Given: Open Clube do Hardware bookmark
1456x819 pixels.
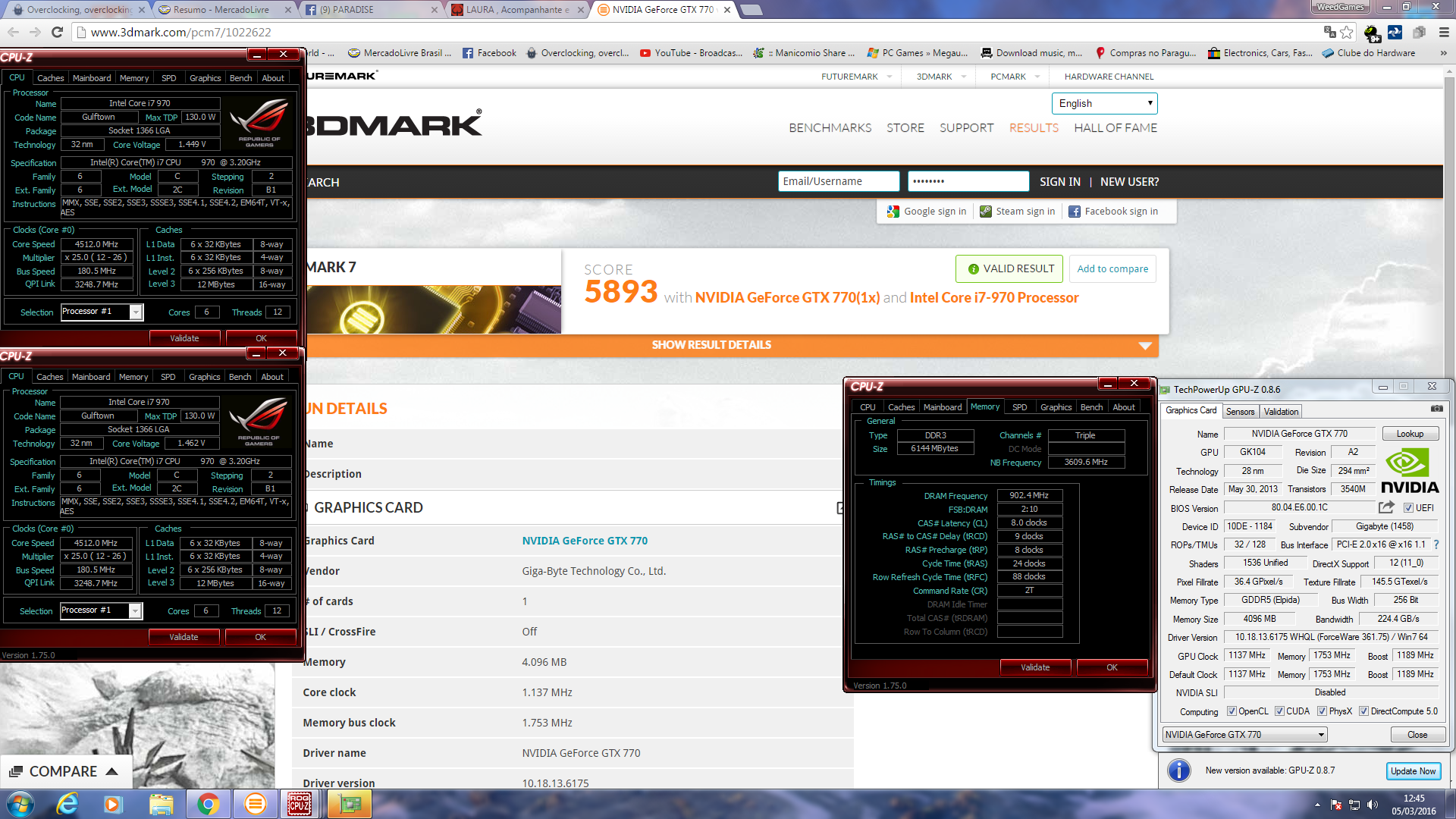Looking at the screenshot, I should click(x=1368, y=53).
